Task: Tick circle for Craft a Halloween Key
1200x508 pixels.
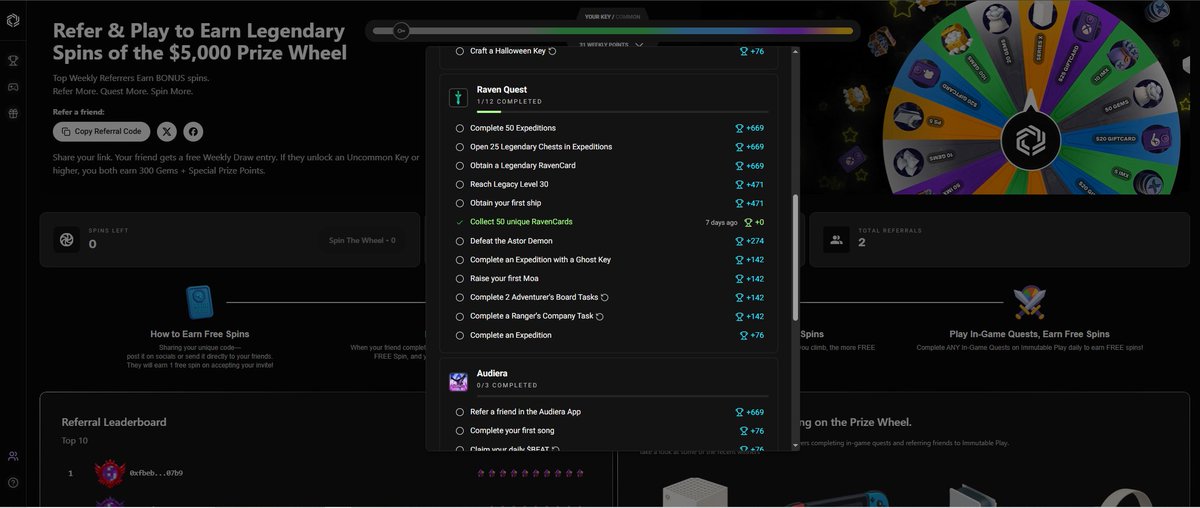Action: click(x=460, y=51)
